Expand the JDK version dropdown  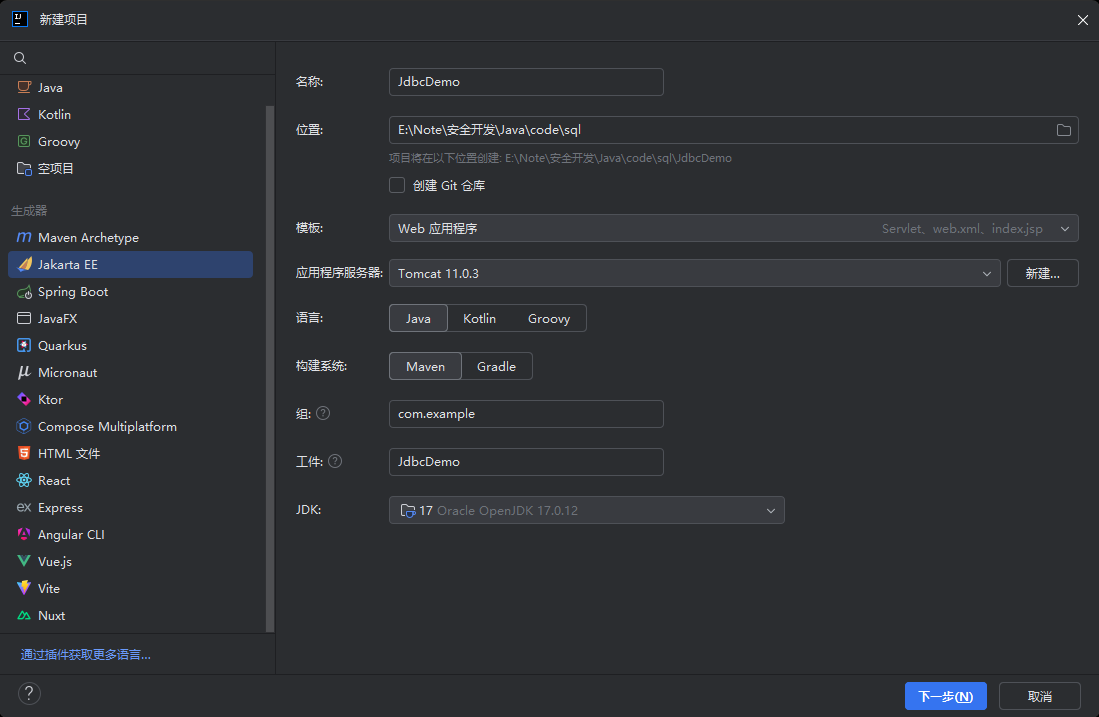(x=587, y=510)
